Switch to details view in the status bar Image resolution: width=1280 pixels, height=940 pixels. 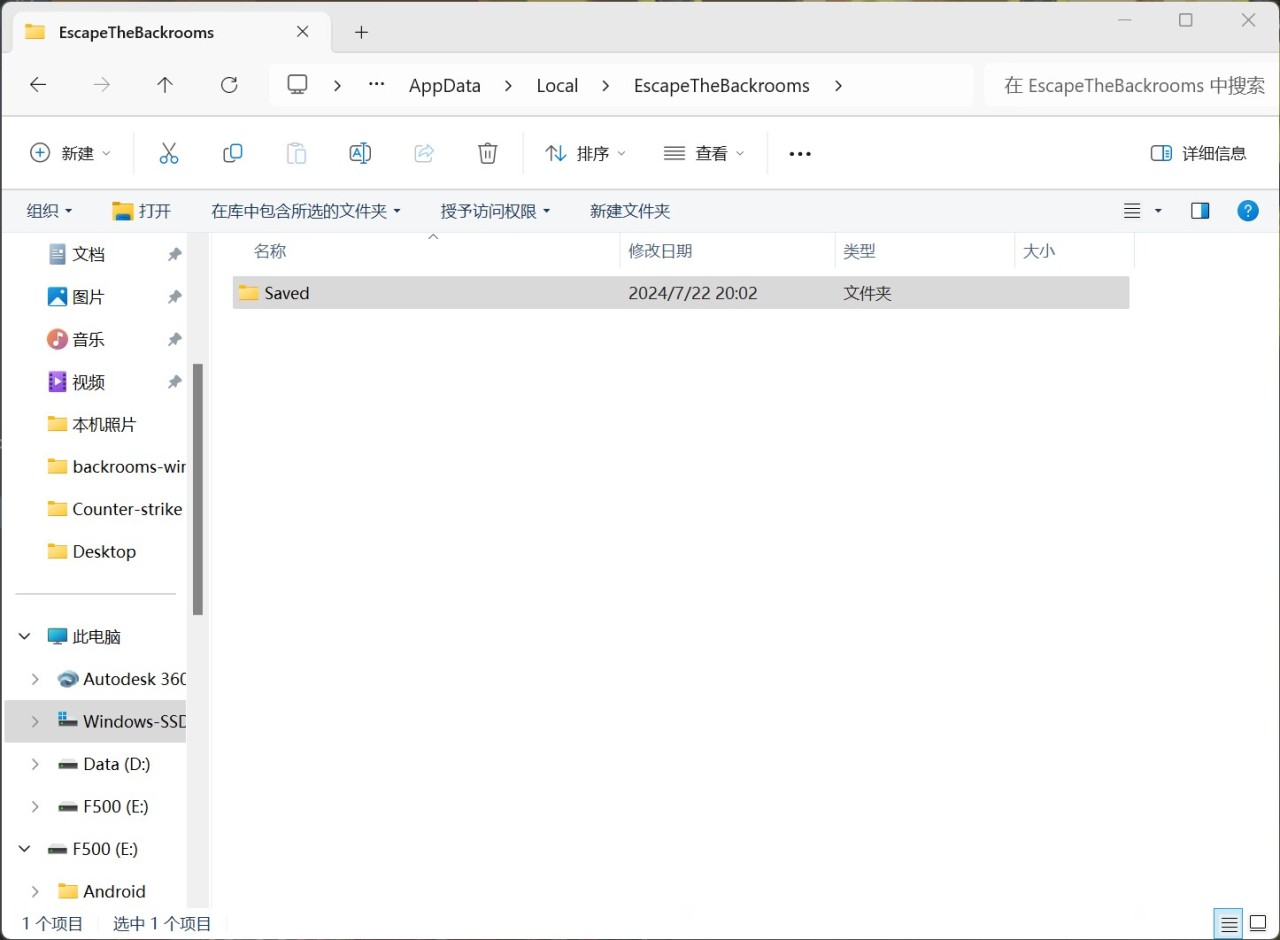tap(1230, 924)
